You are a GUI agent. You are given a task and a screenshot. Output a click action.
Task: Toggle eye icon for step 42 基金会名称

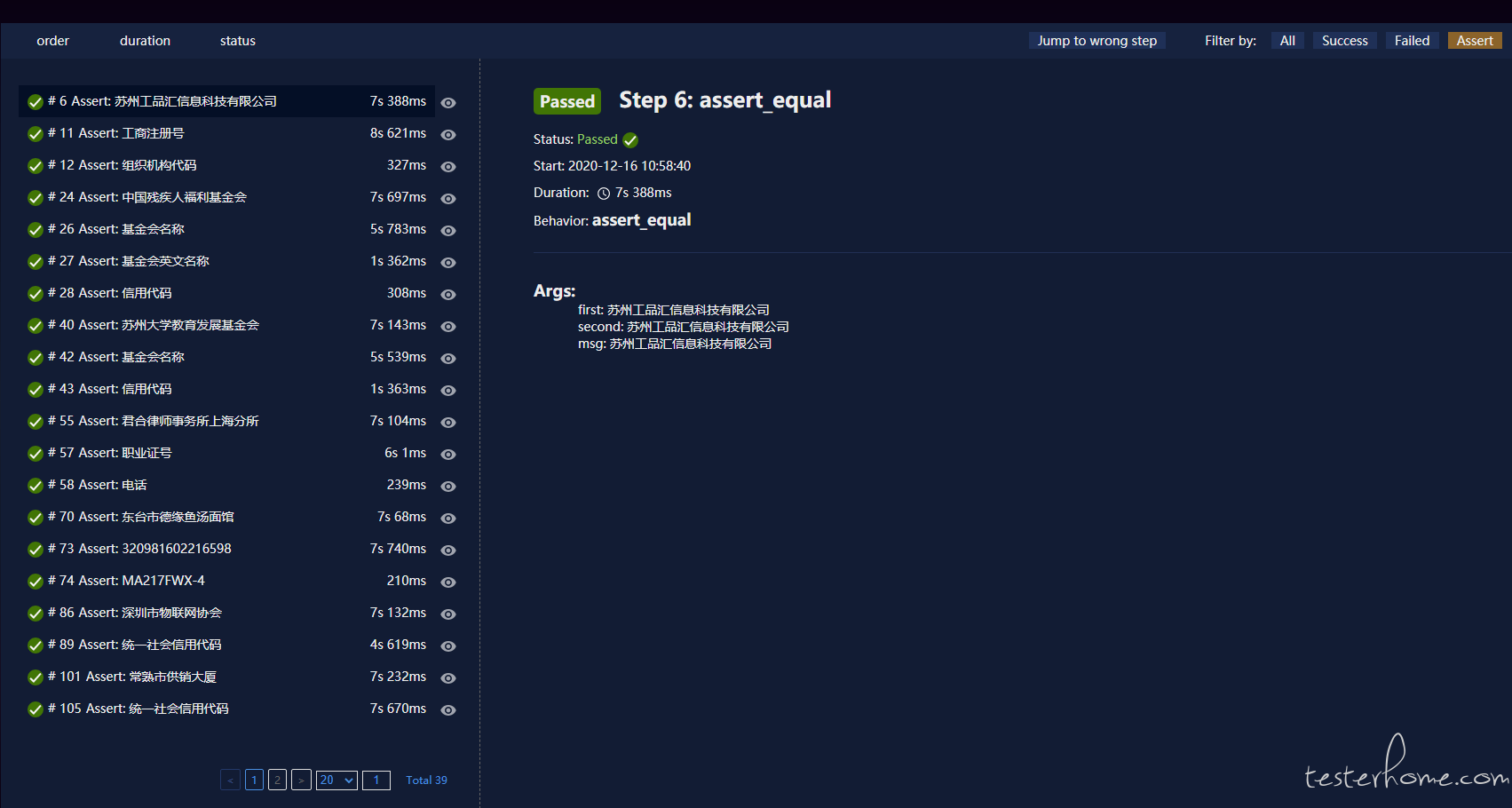point(448,359)
